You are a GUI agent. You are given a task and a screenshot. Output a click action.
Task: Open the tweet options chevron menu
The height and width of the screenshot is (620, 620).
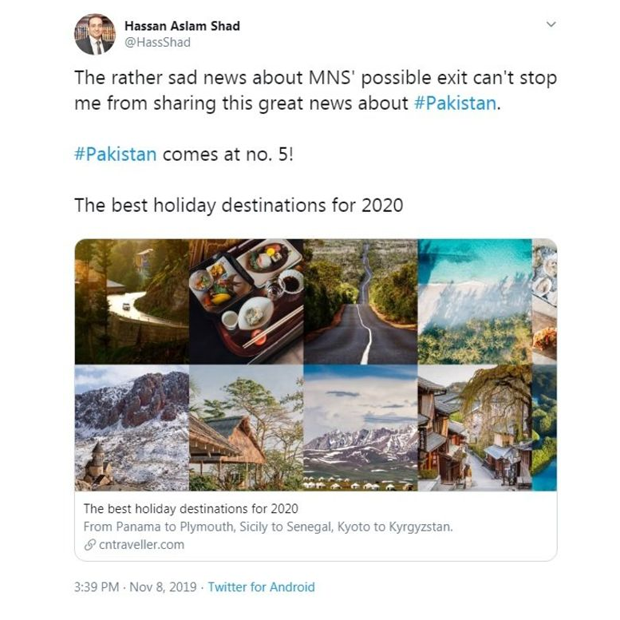pyautogui.click(x=551, y=25)
